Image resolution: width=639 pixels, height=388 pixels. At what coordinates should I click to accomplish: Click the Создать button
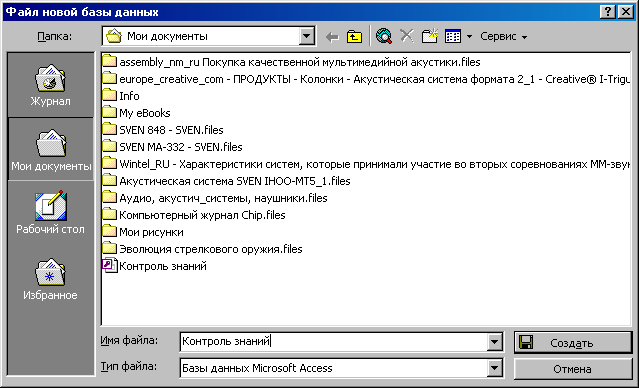tap(573, 343)
